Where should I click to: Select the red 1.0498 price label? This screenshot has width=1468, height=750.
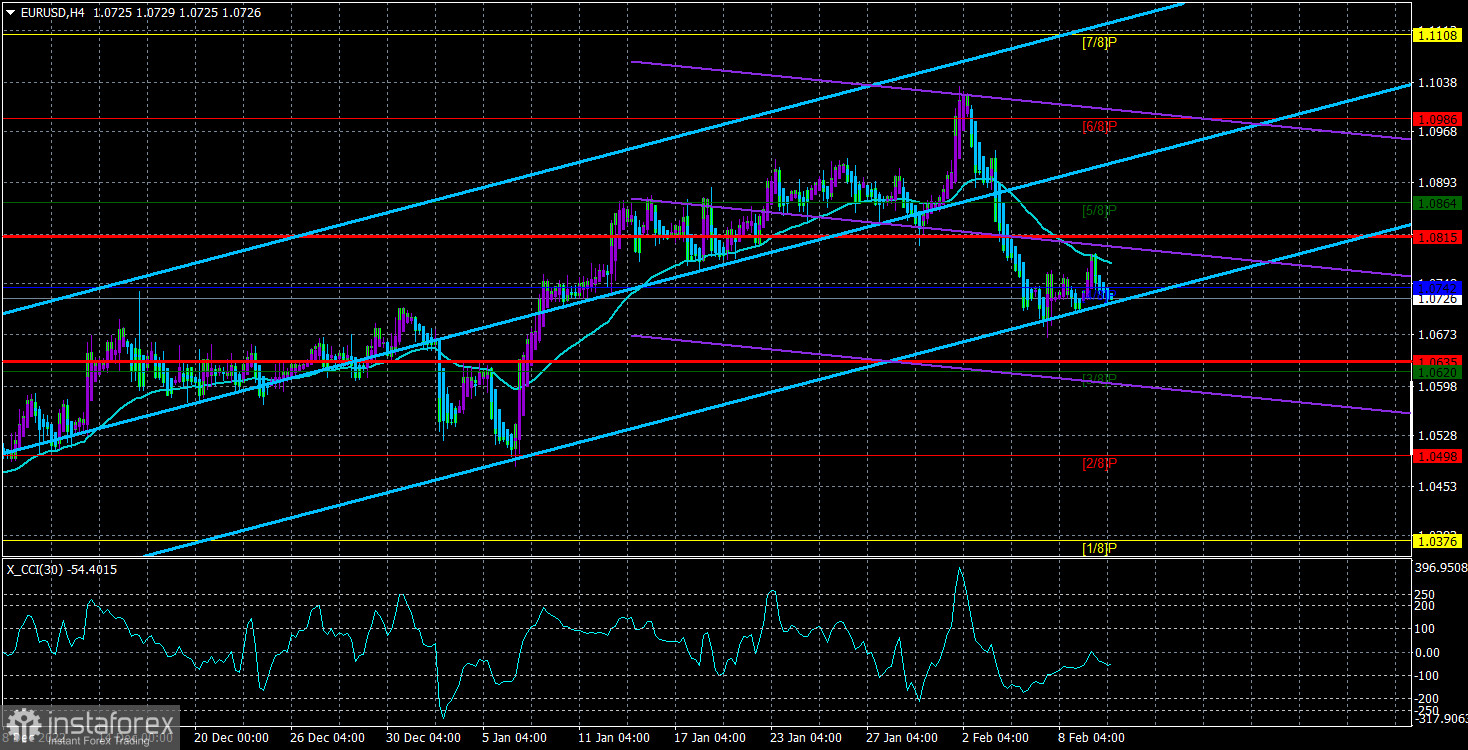pos(1437,456)
